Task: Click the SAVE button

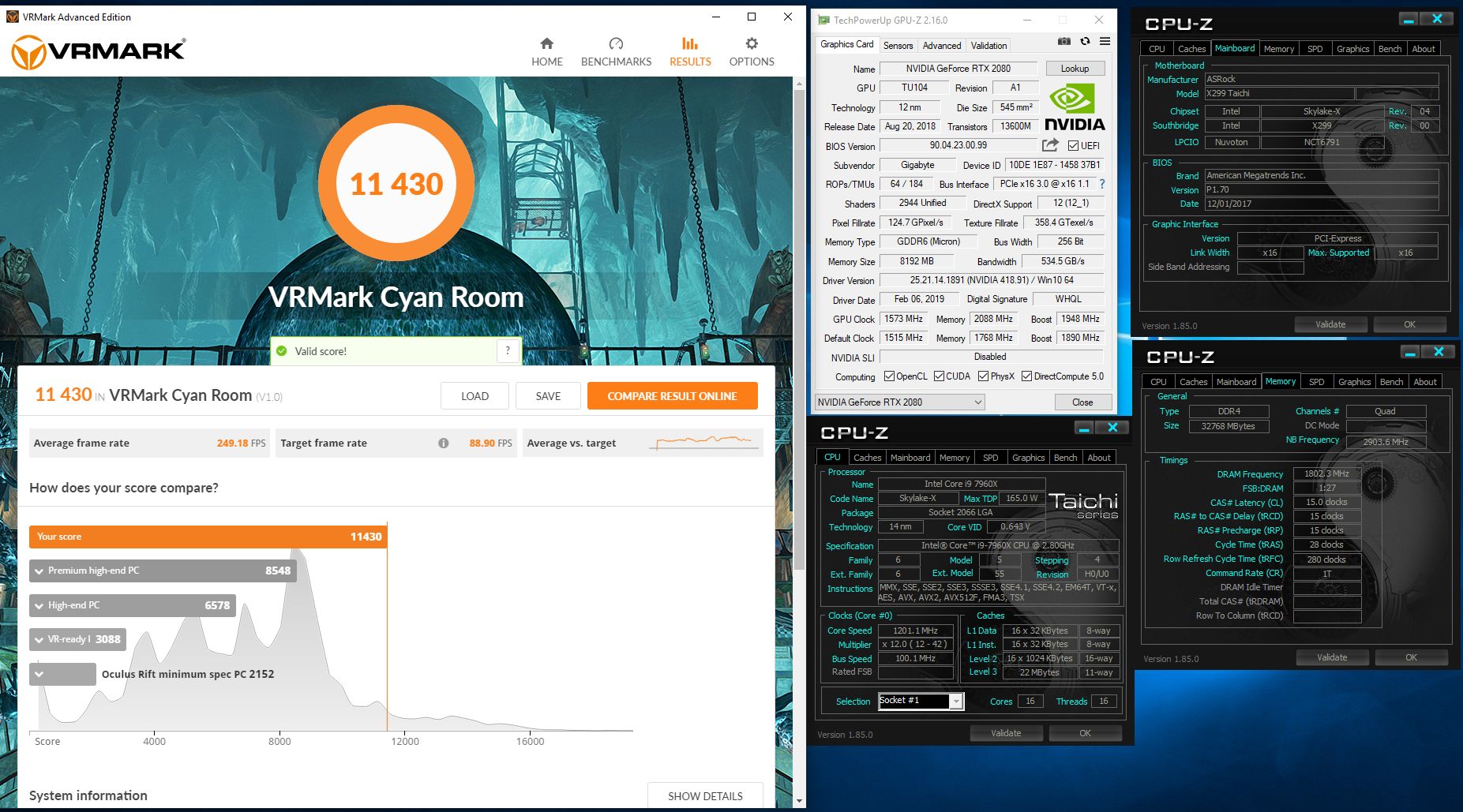Action: (548, 396)
